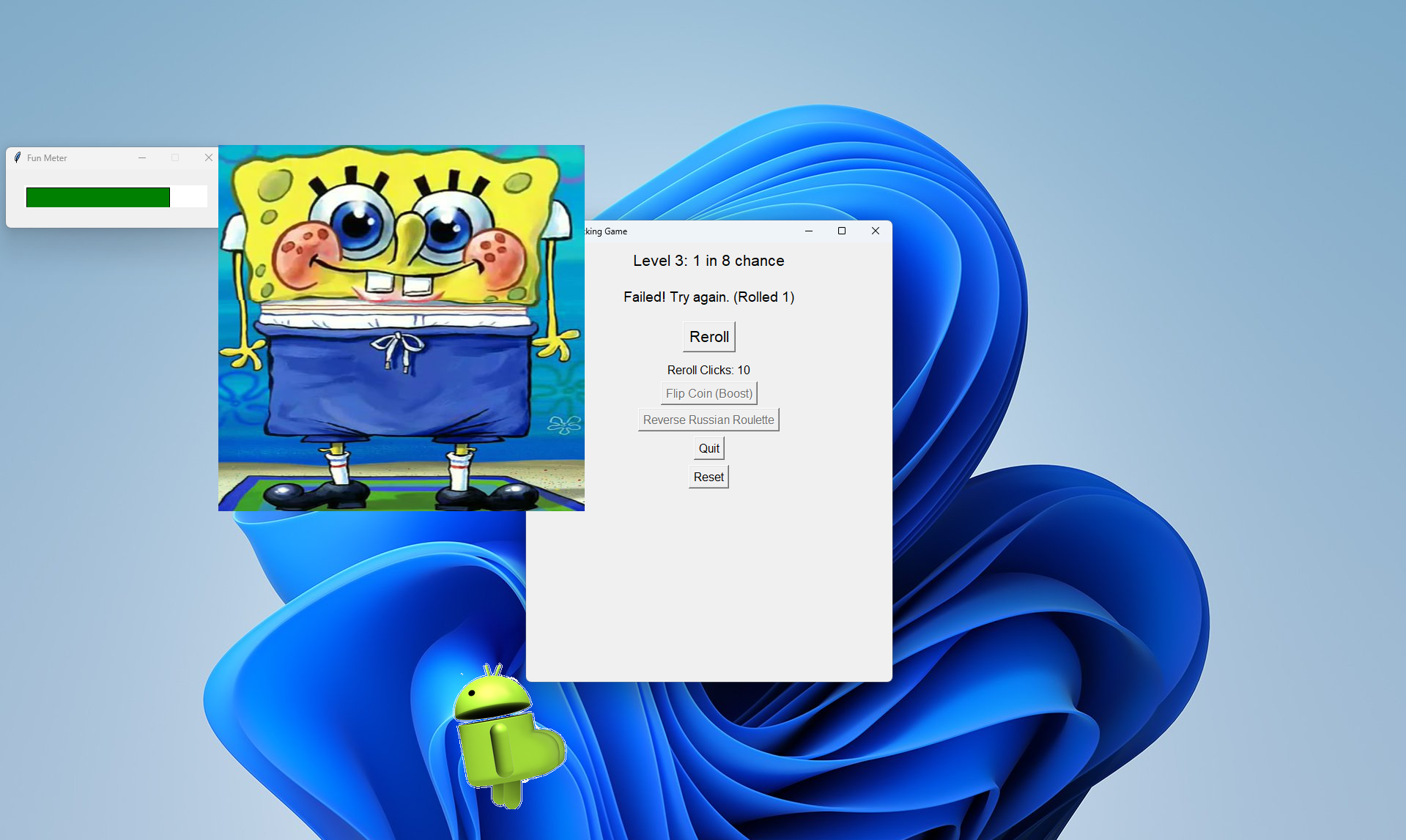
Task: Close the Game window
Action: click(x=876, y=231)
